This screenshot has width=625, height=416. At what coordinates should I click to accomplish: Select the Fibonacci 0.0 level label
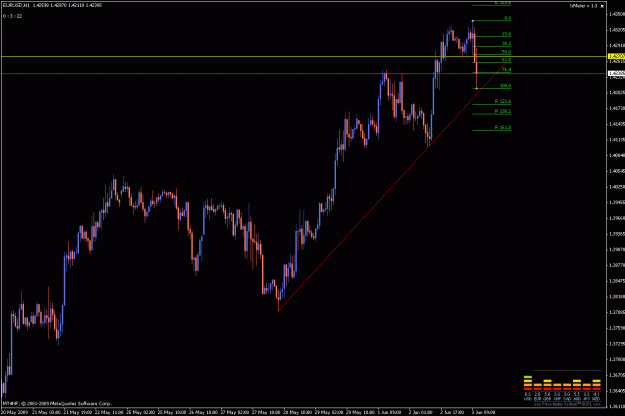tap(507, 18)
